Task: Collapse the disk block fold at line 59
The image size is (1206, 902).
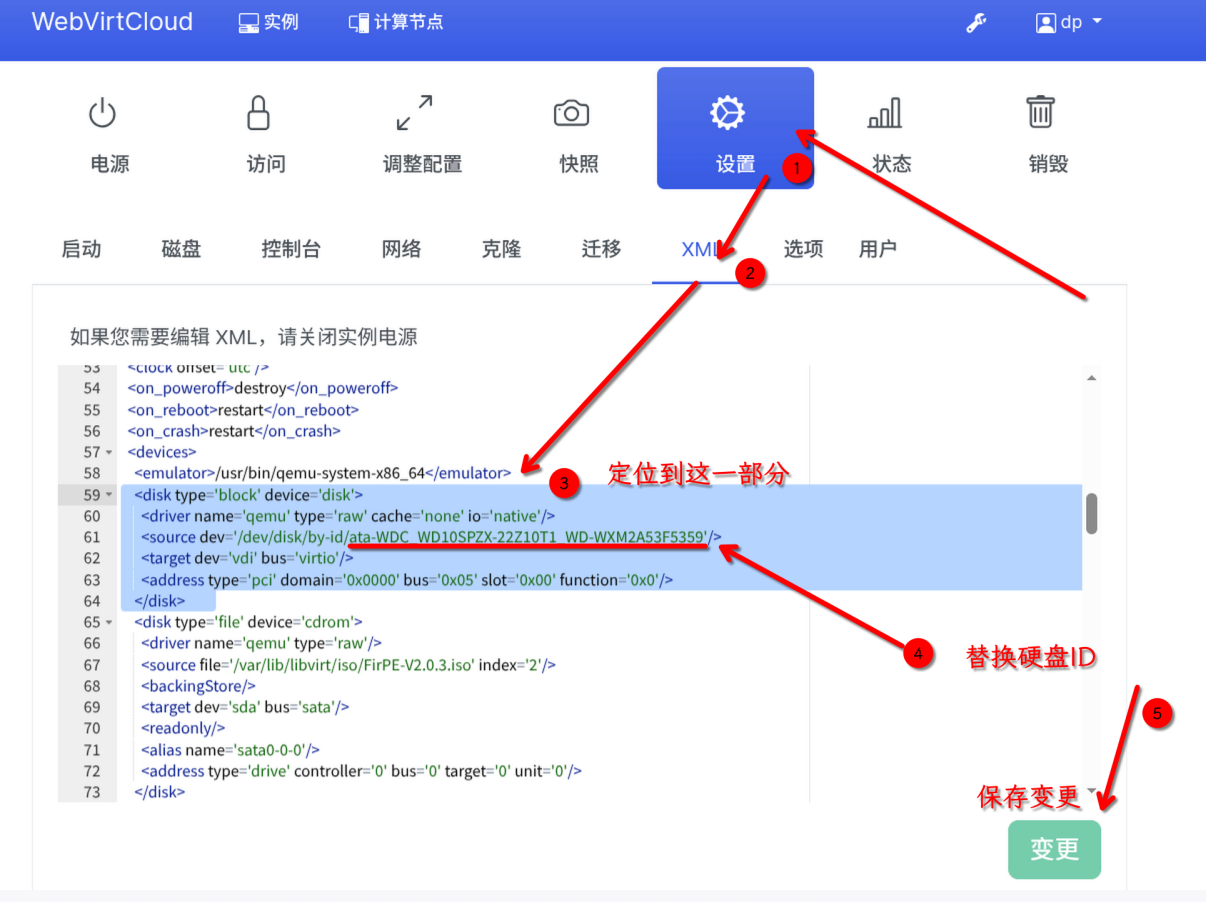Action: 109,495
